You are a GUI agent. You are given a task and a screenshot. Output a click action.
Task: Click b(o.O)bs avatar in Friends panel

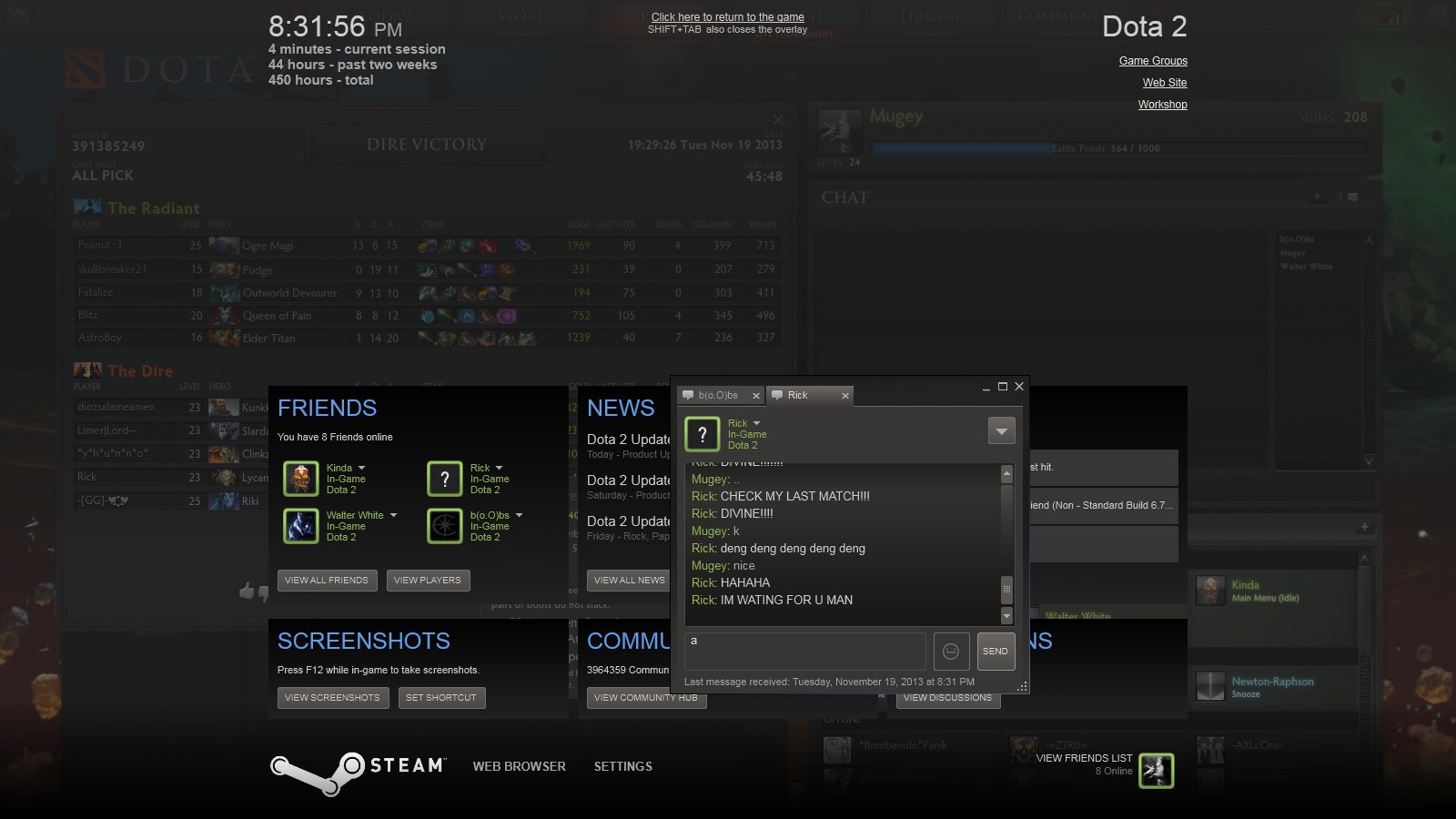pyautogui.click(x=444, y=526)
